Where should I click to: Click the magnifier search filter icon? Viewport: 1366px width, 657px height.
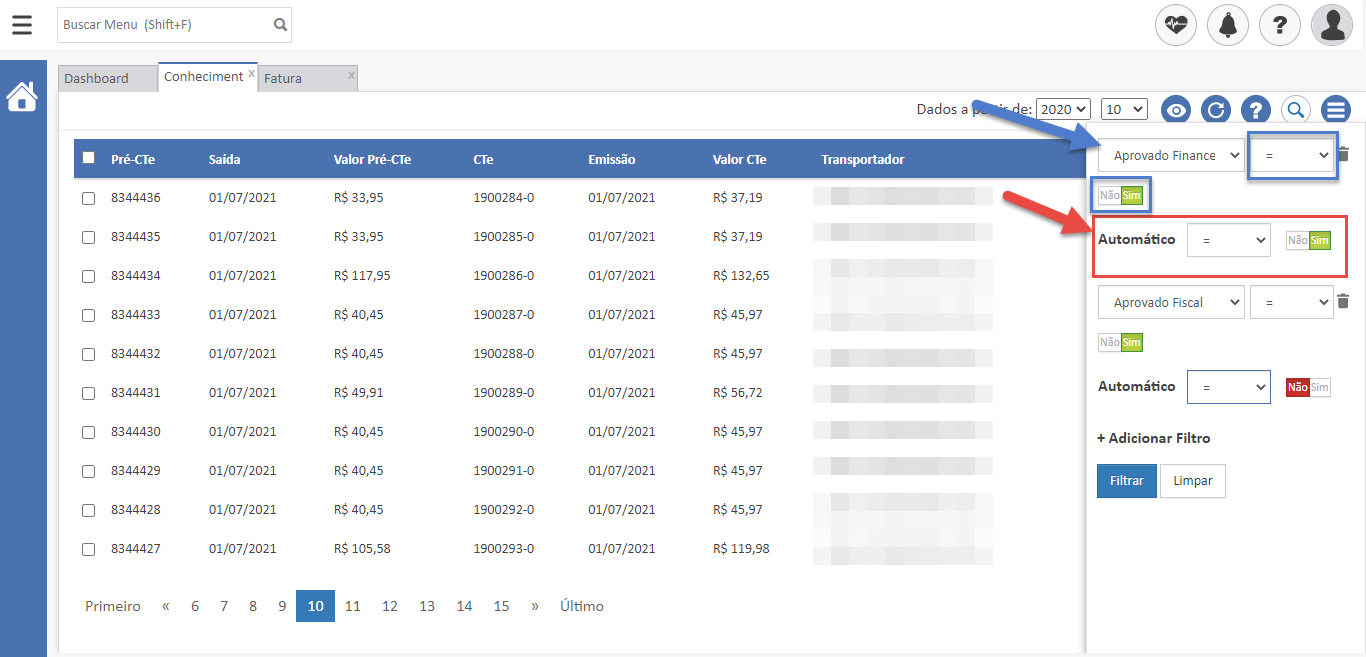(x=1295, y=110)
